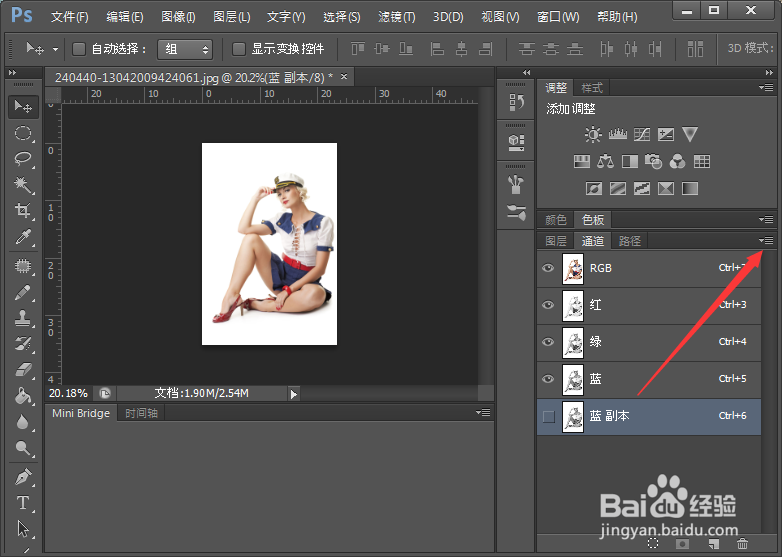Add an Invert adjustment
The image size is (782, 557).
pyautogui.click(x=593, y=188)
